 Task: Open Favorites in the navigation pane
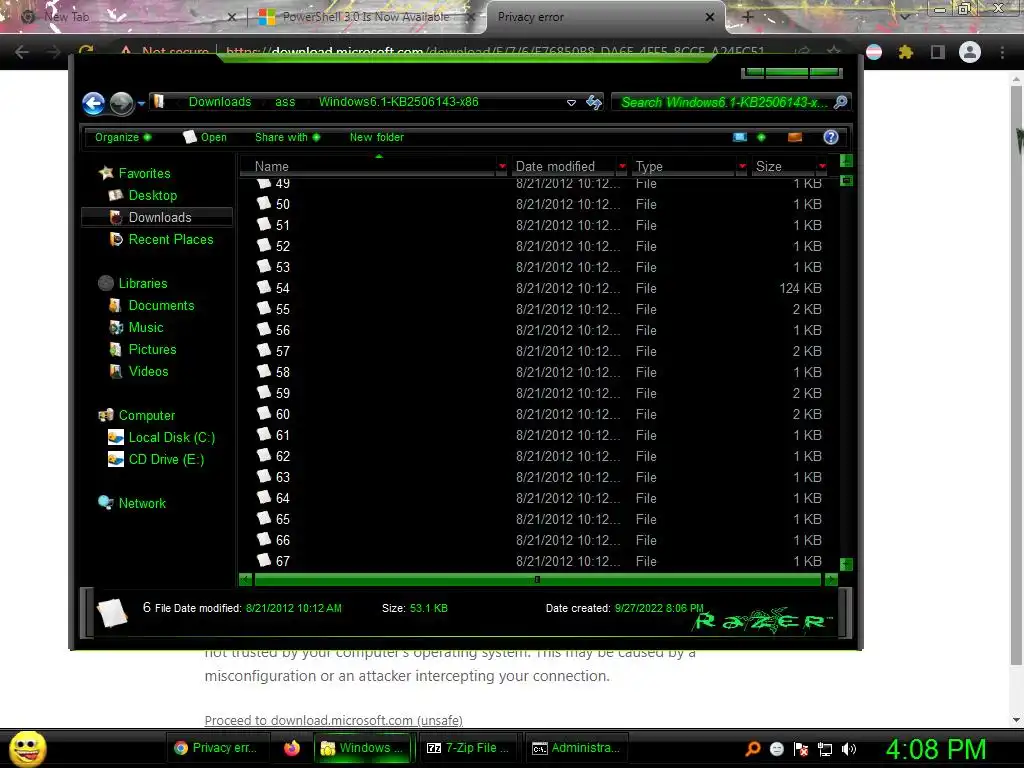click(144, 173)
